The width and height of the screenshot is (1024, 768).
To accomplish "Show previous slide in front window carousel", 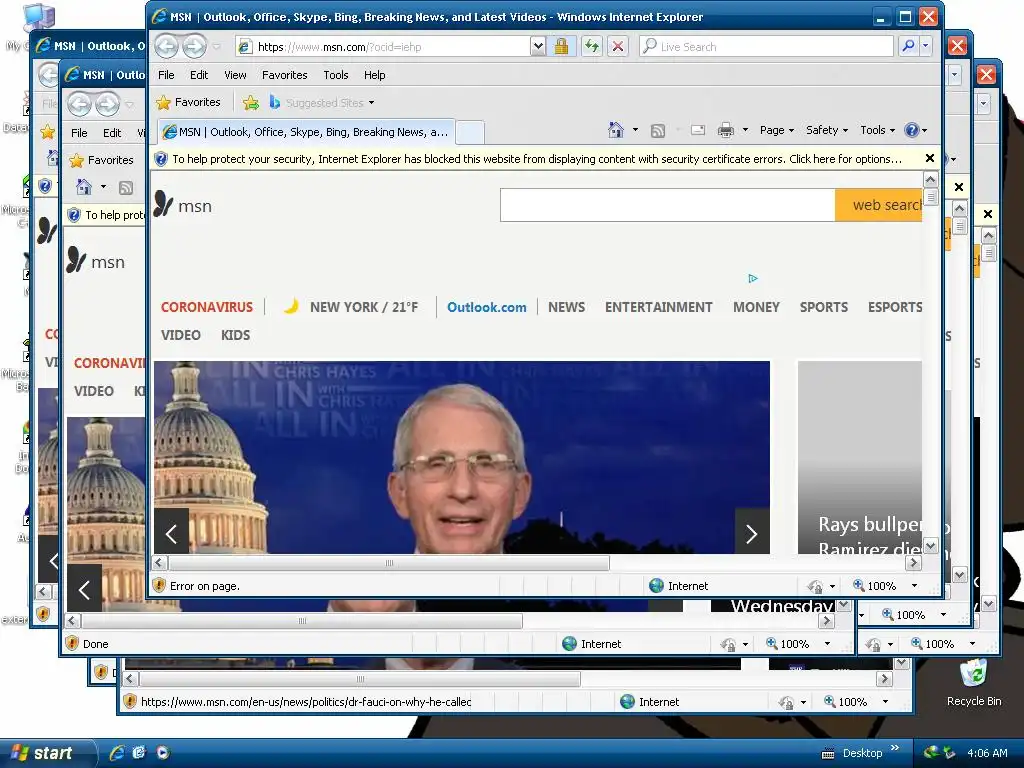I will coord(172,533).
